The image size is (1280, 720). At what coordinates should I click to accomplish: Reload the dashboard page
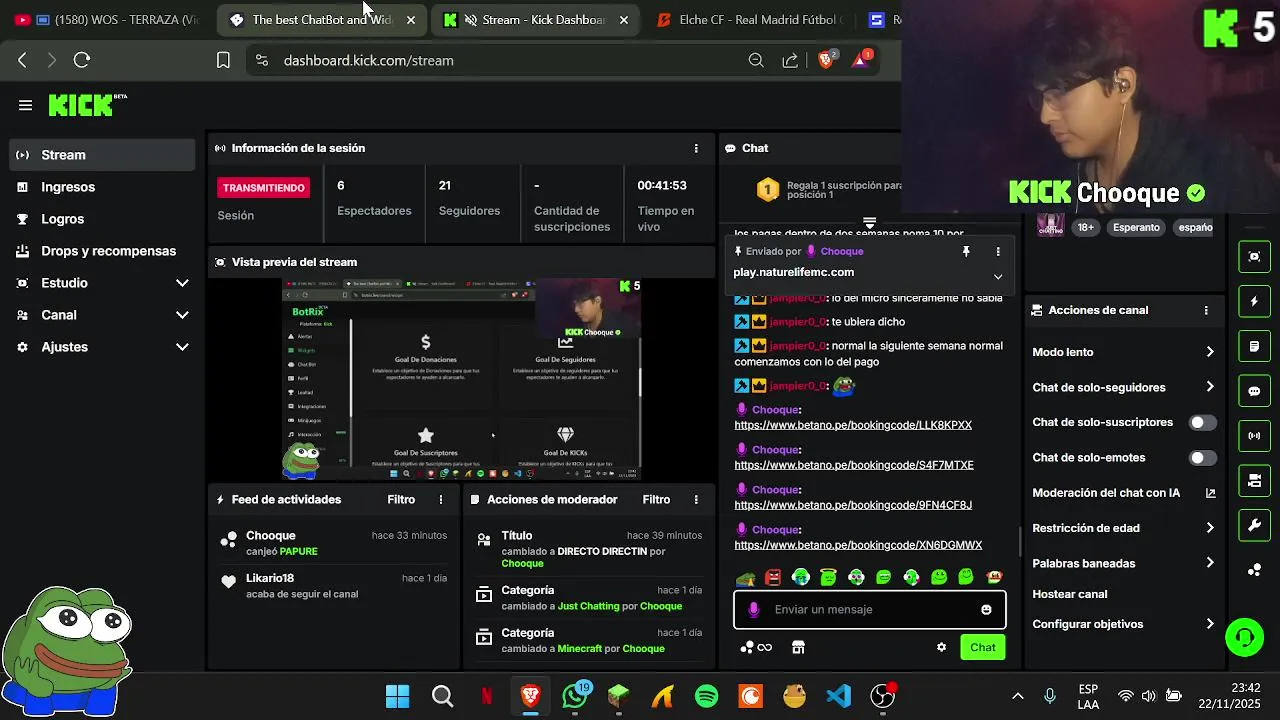(82, 60)
